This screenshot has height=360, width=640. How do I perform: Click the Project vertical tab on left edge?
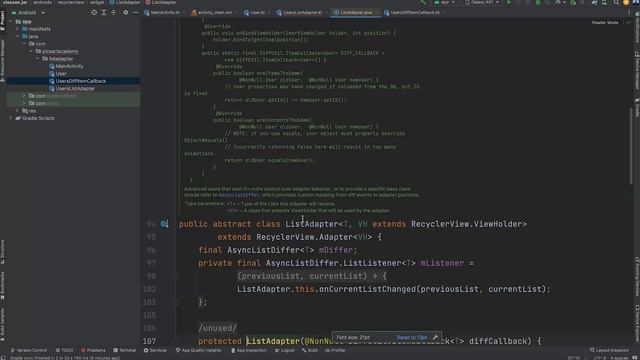tap(2, 22)
